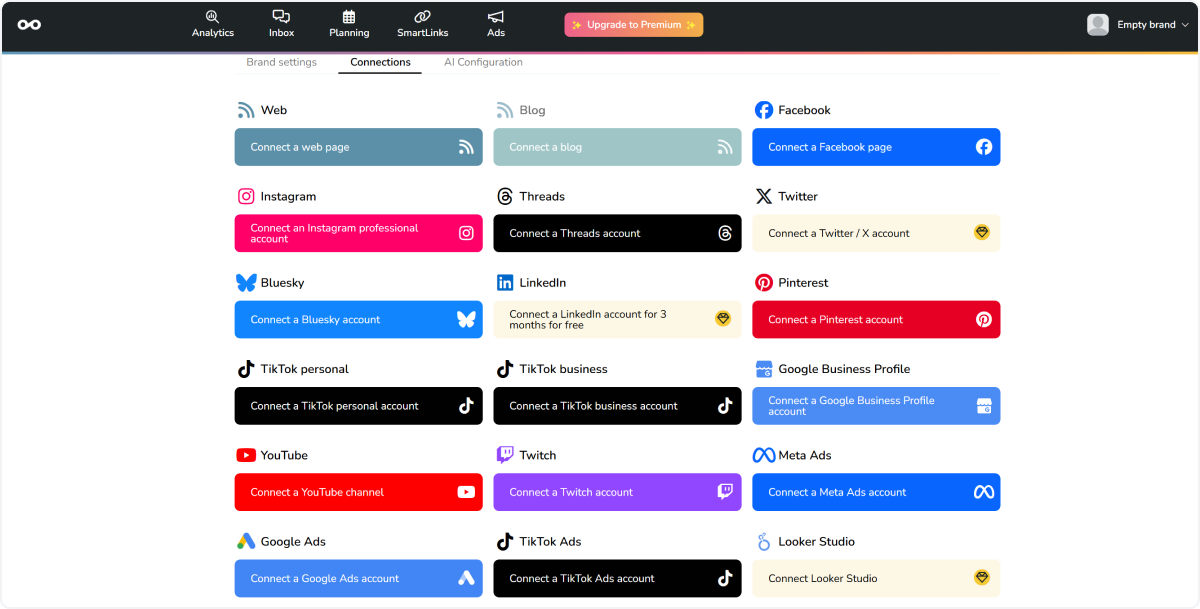Click Connect a TikTok Ads account
The height and width of the screenshot is (609, 1200).
[618, 578]
